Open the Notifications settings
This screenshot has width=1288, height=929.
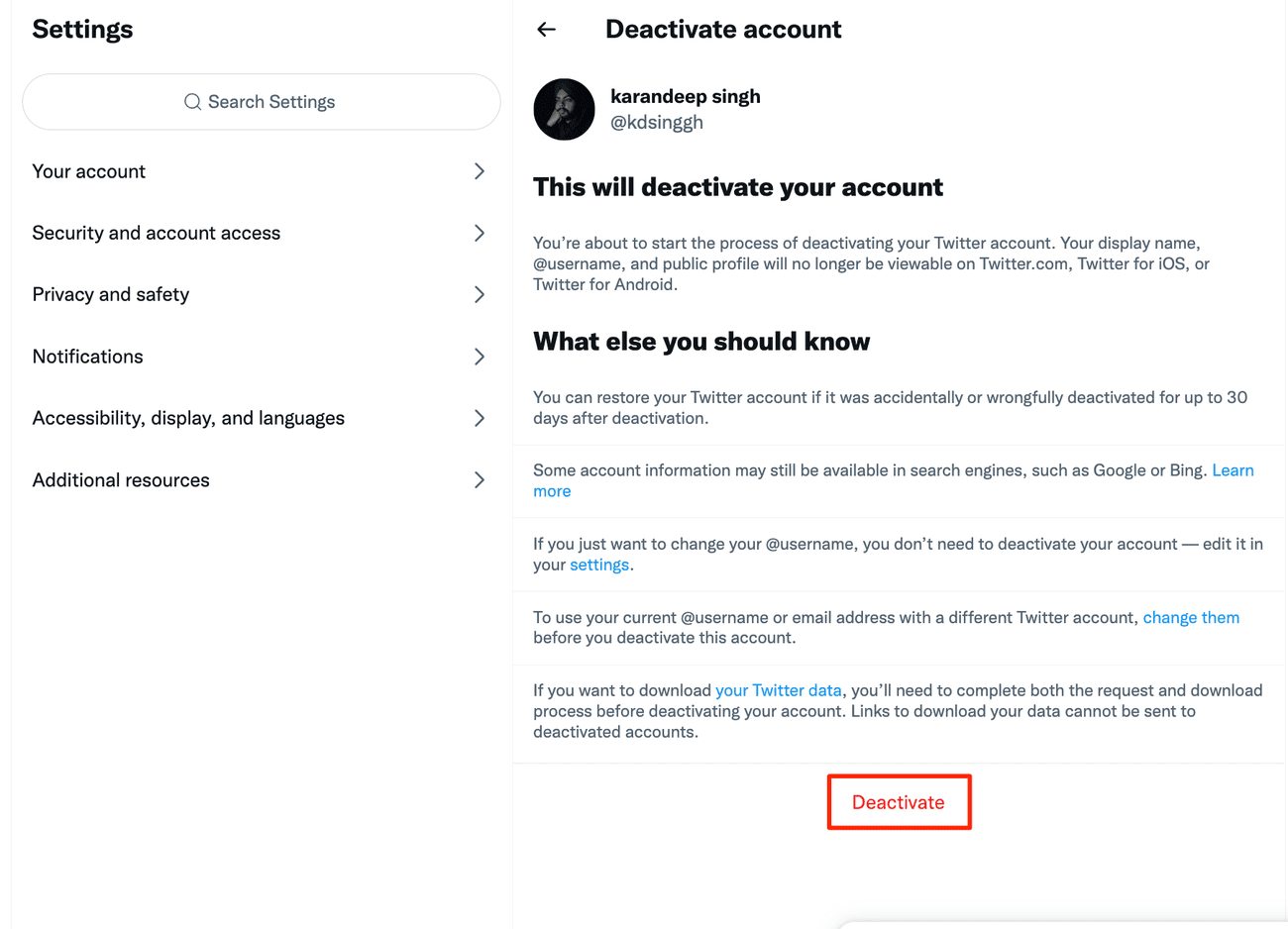(x=88, y=357)
